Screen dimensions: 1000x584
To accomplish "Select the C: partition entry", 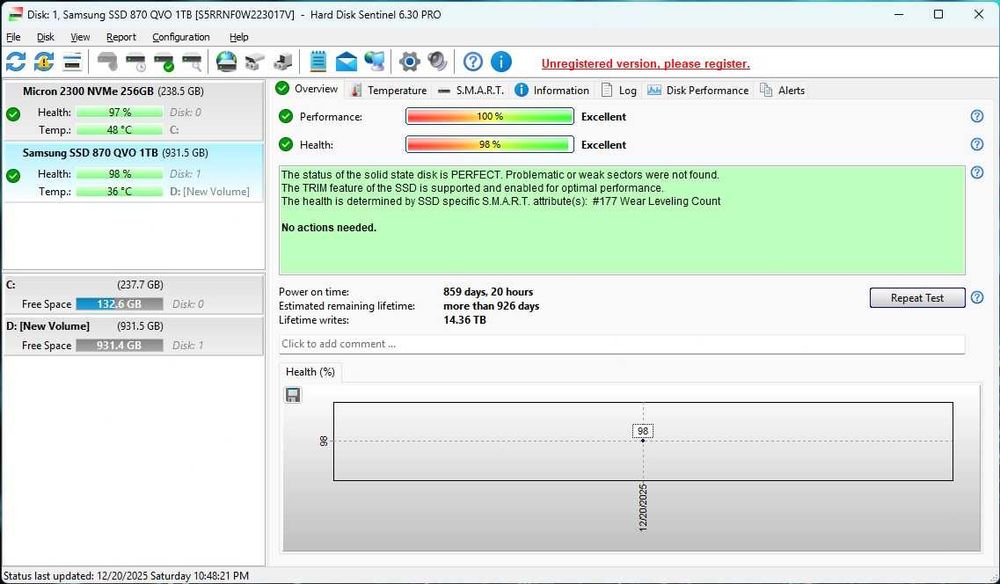I will (x=133, y=295).
